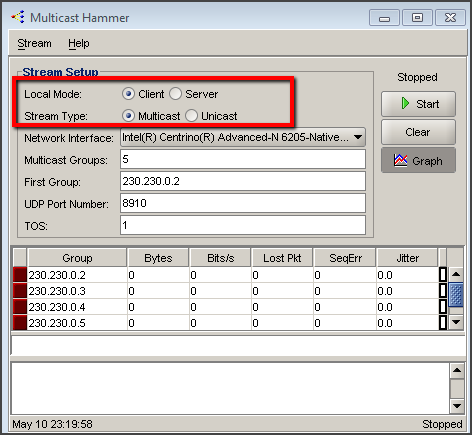
Task: Click the blue scrollbar thumb in group table
Action: click(x=456, y=294)
